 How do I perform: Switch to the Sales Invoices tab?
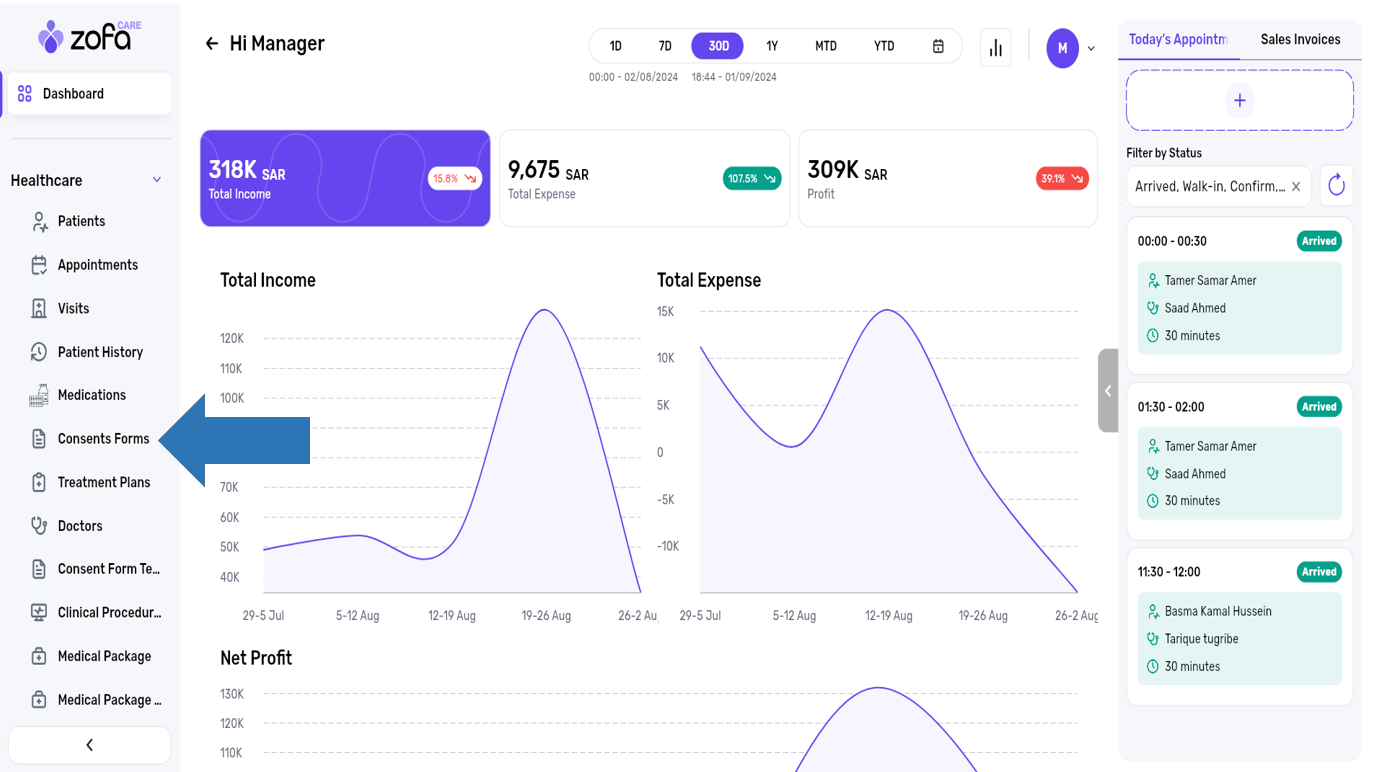(x=1300, y=40)
